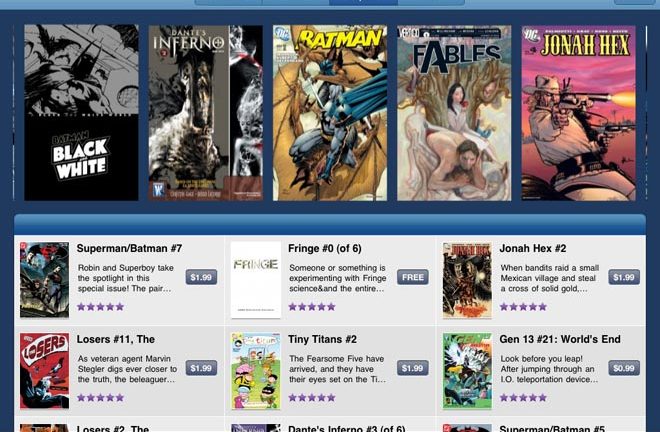This screenshot has height=432, width=660.
Task: Click the Gen 13 #21: World's End title
Action: point(560,339)
